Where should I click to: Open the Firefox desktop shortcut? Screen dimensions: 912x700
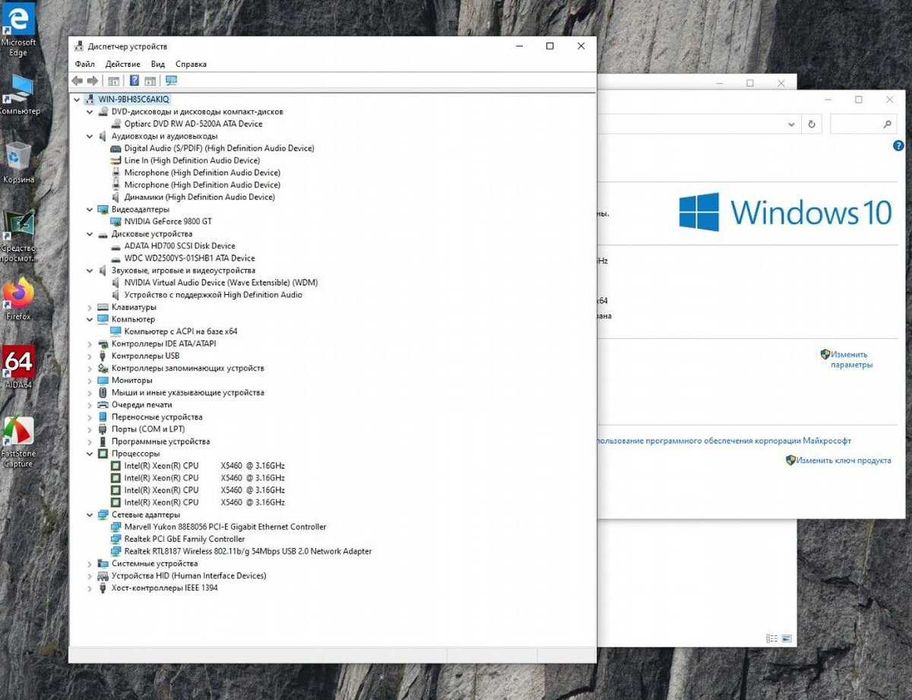click(19, 299)
